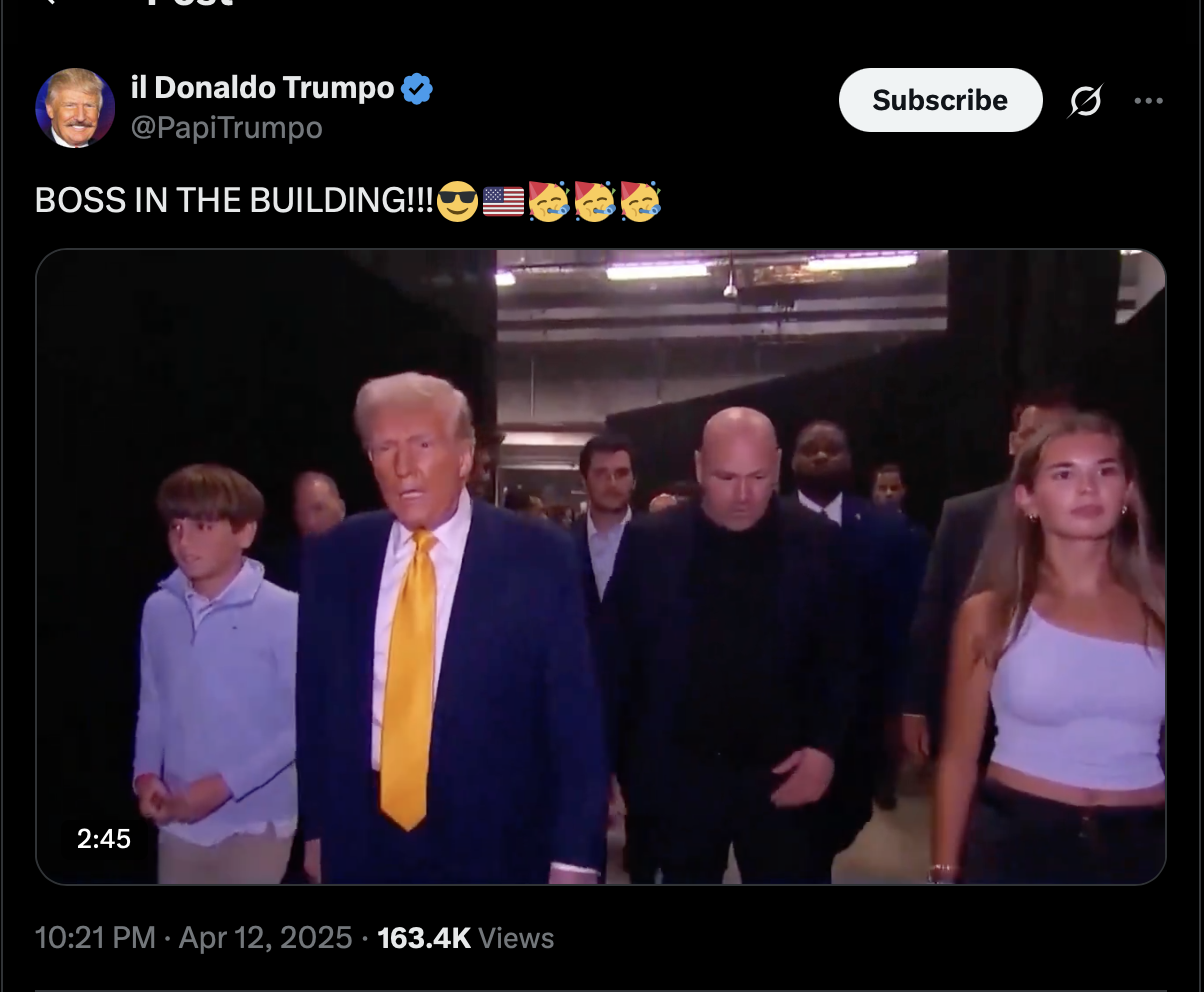
Task: Open the 10:21 PM Apr 12, 2025 timestamp
Action: click(x=194, y=938)
